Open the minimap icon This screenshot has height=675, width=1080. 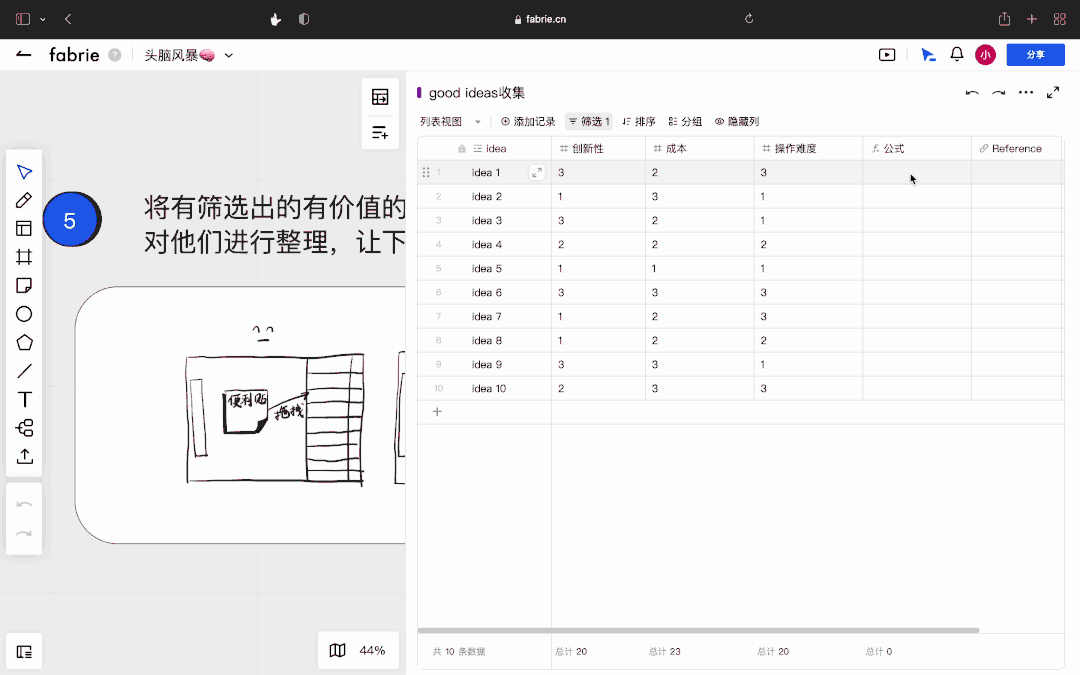(338, 650)
